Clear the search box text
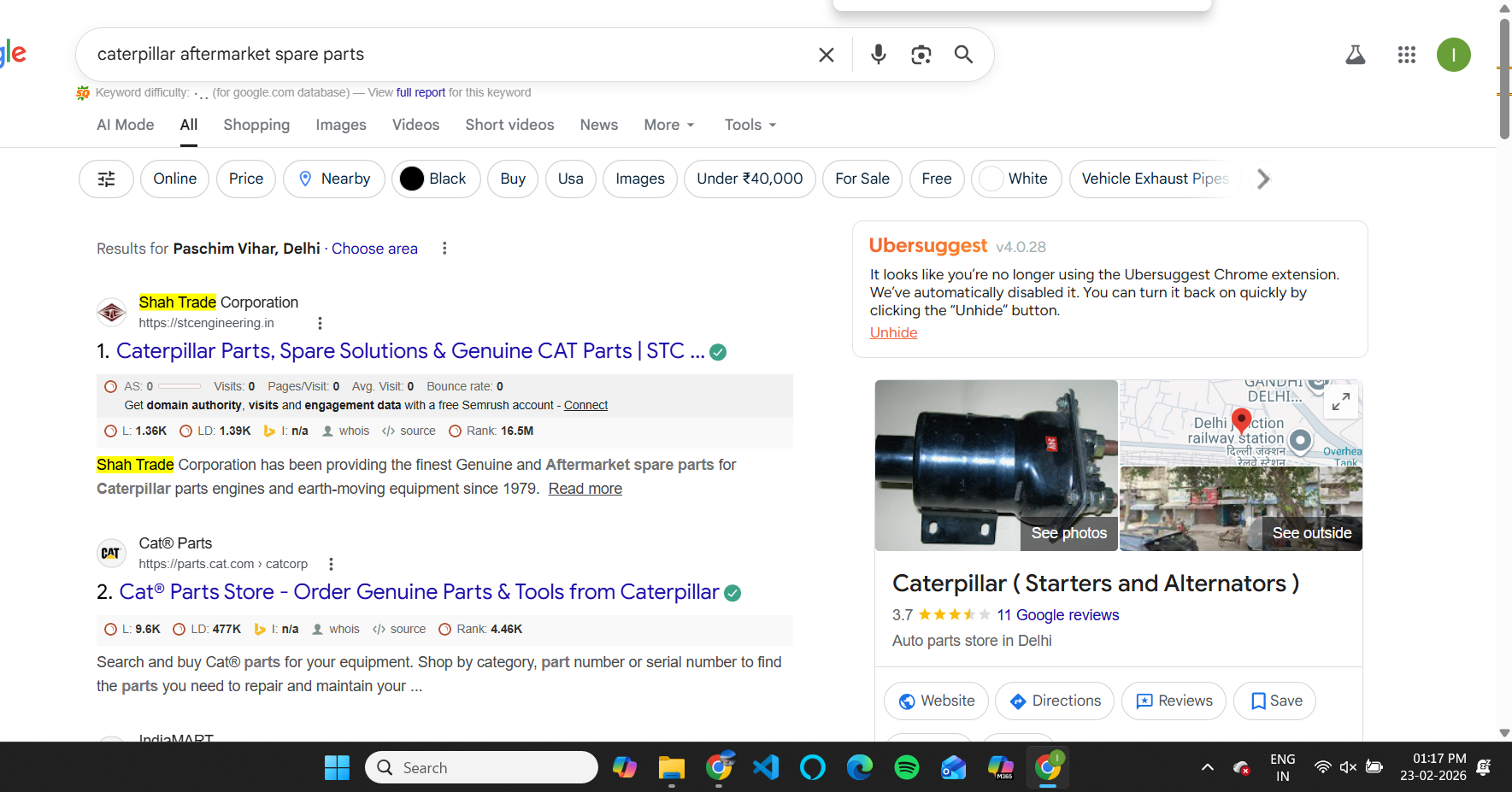This screenshot has height=792, width=1512. tap(826, 55)
